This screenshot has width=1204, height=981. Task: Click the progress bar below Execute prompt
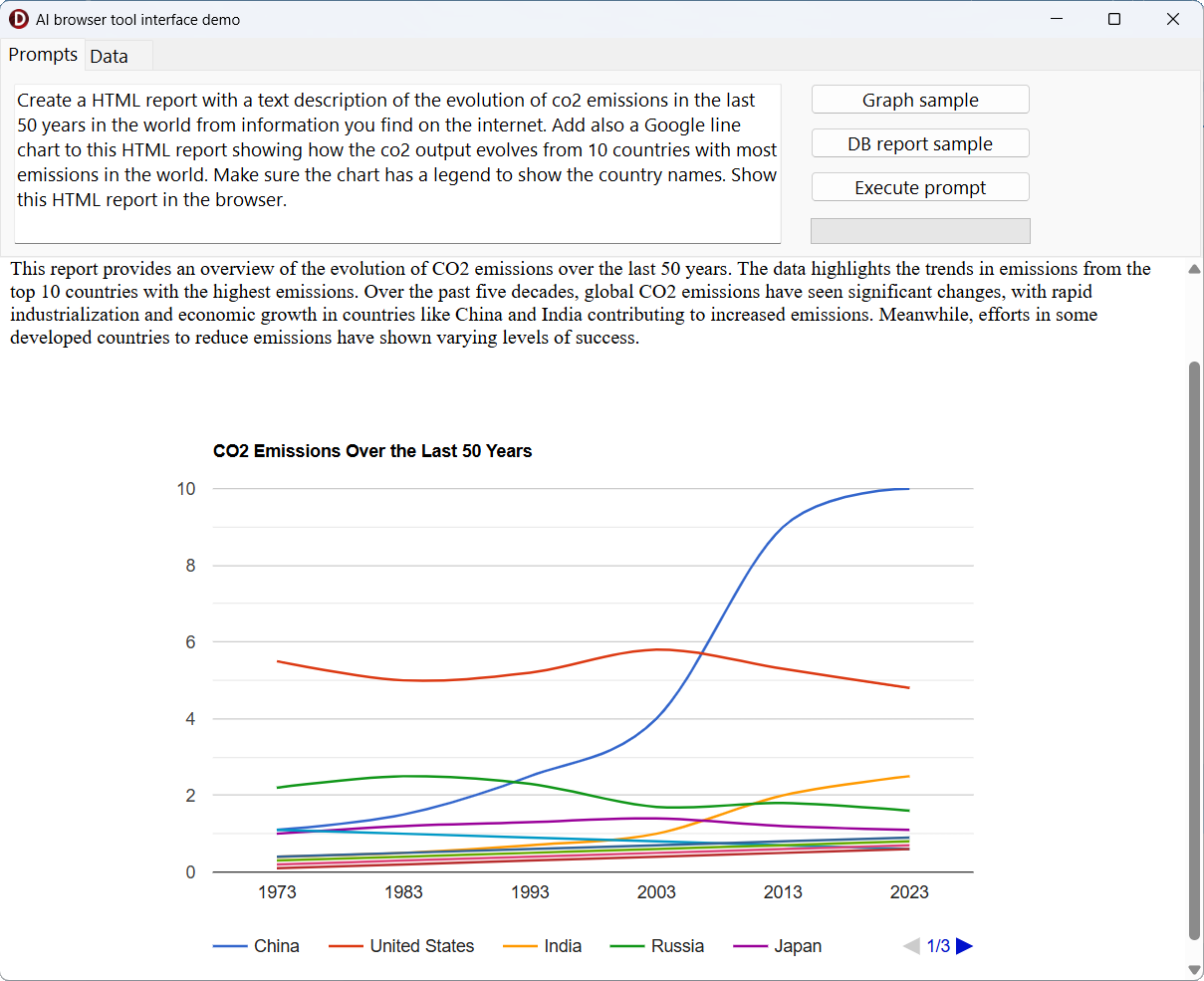[920, 231]
